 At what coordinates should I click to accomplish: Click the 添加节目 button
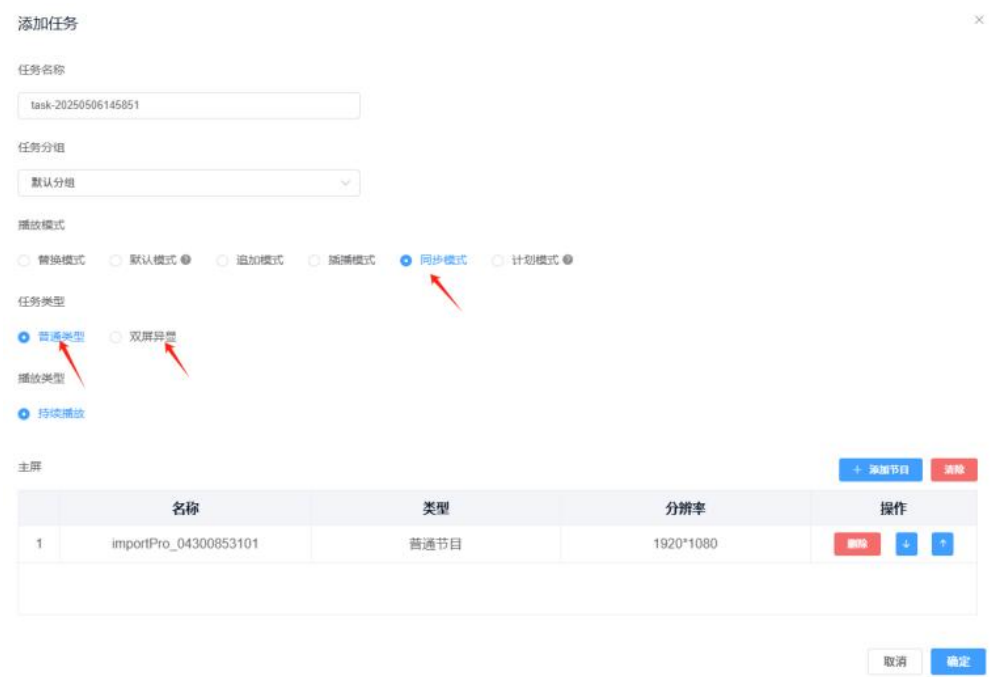(880, 469)
